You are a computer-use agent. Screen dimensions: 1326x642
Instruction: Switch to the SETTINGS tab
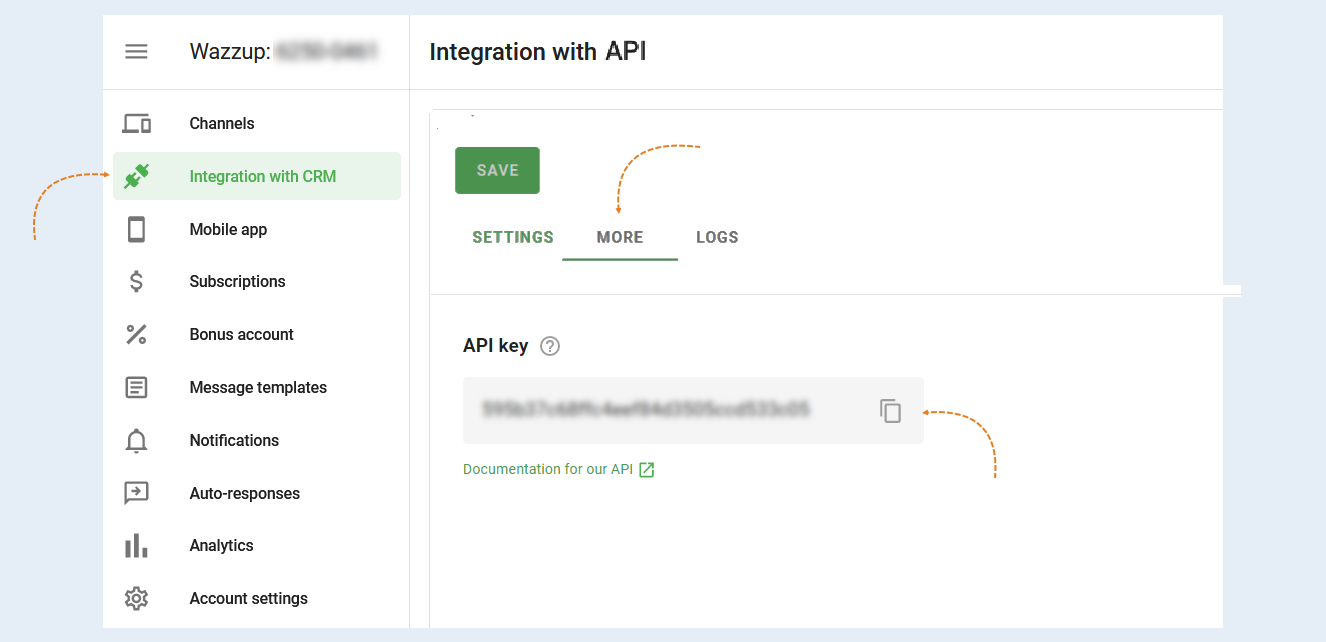tap(513, 238)
